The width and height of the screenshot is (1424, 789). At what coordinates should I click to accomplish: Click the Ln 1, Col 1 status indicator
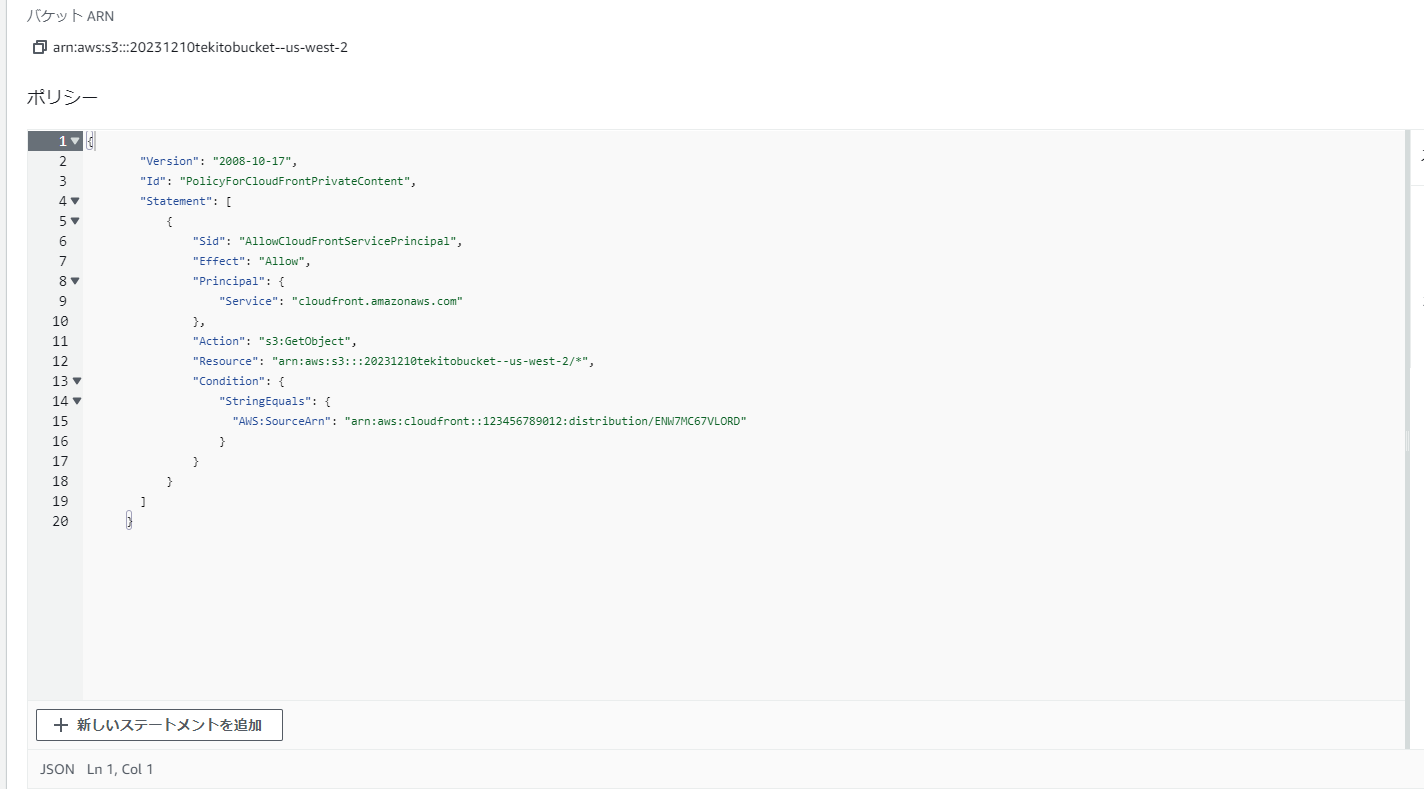[x=120, y=770]
